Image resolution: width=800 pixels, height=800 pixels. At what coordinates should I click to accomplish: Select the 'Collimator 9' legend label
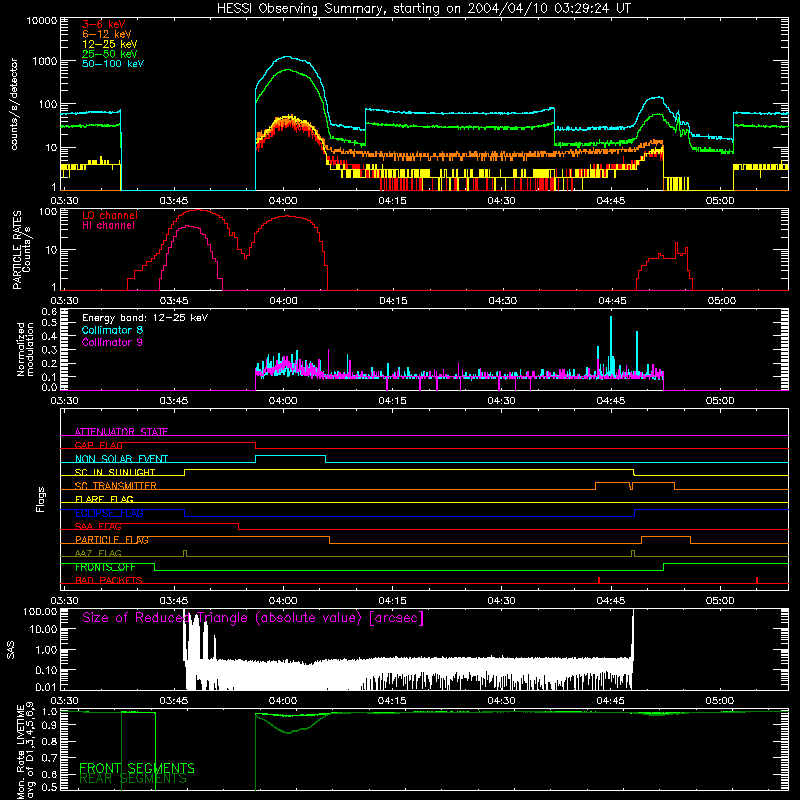click(x=112, y=342)
